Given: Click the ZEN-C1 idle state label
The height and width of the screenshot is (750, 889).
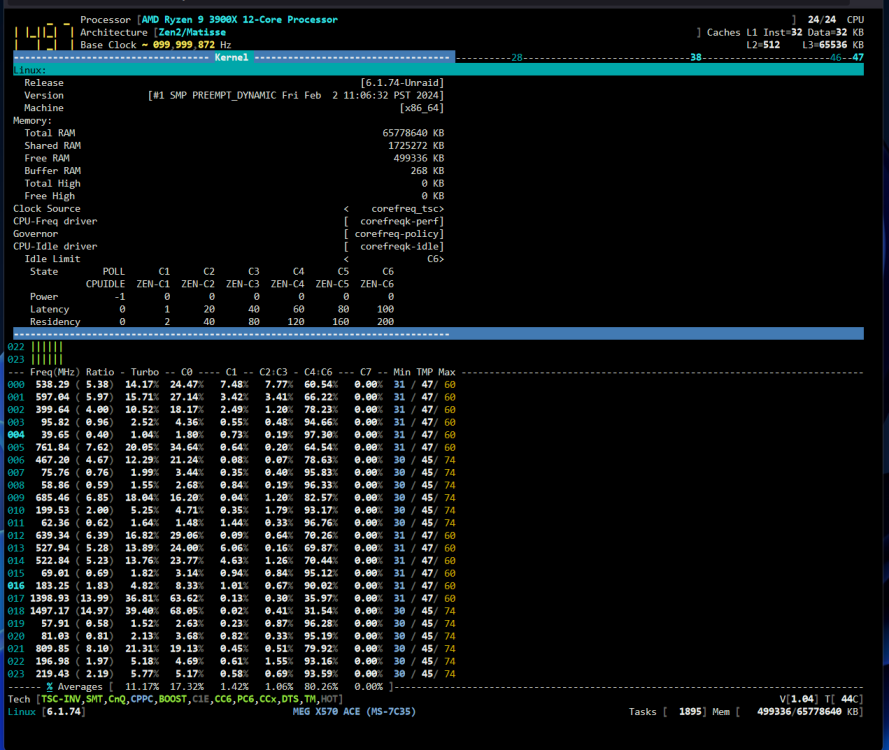Looking at the screenshot, I should click(153, 284).
